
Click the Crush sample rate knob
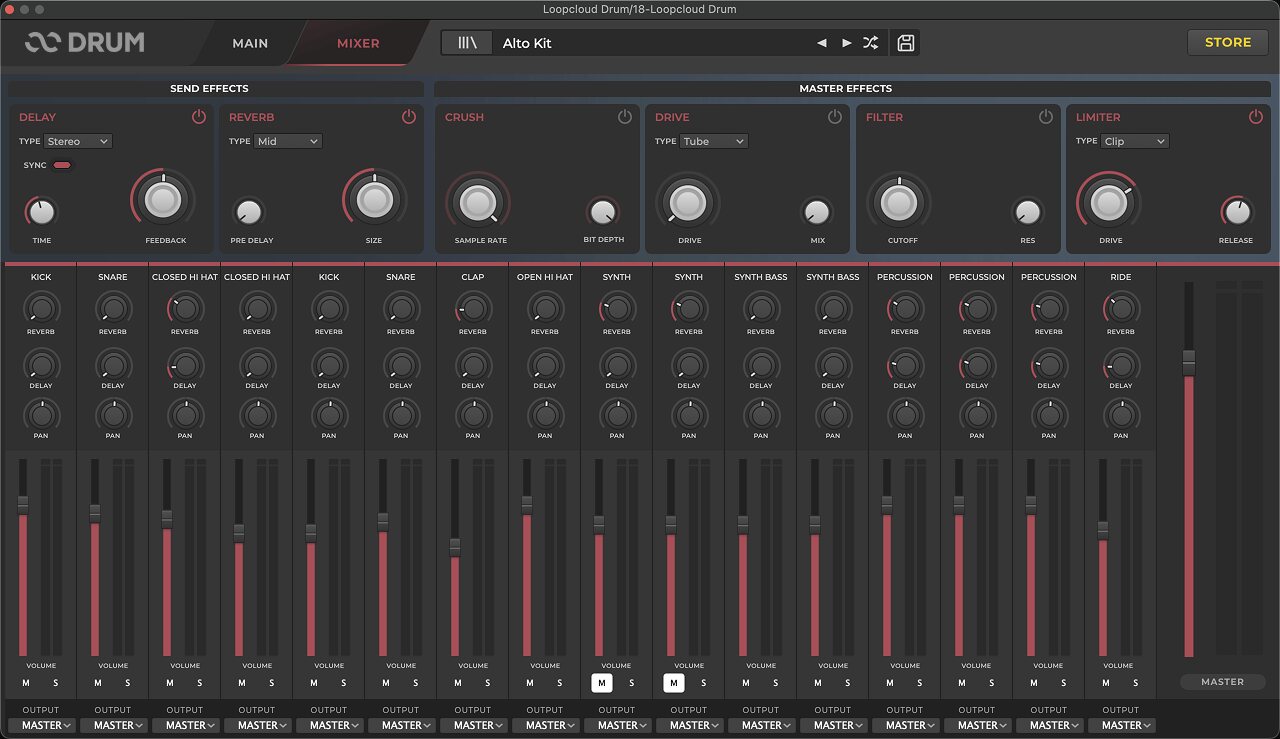pyautogui.click(x=477, y=203)
